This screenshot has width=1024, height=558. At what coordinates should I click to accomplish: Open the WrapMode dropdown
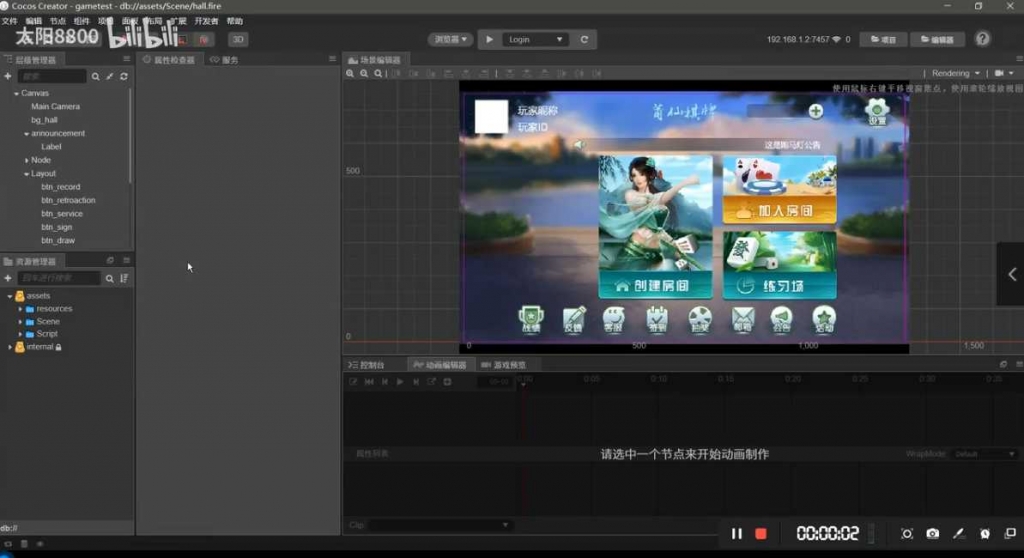pyautogui.click(x=985, y=454)
